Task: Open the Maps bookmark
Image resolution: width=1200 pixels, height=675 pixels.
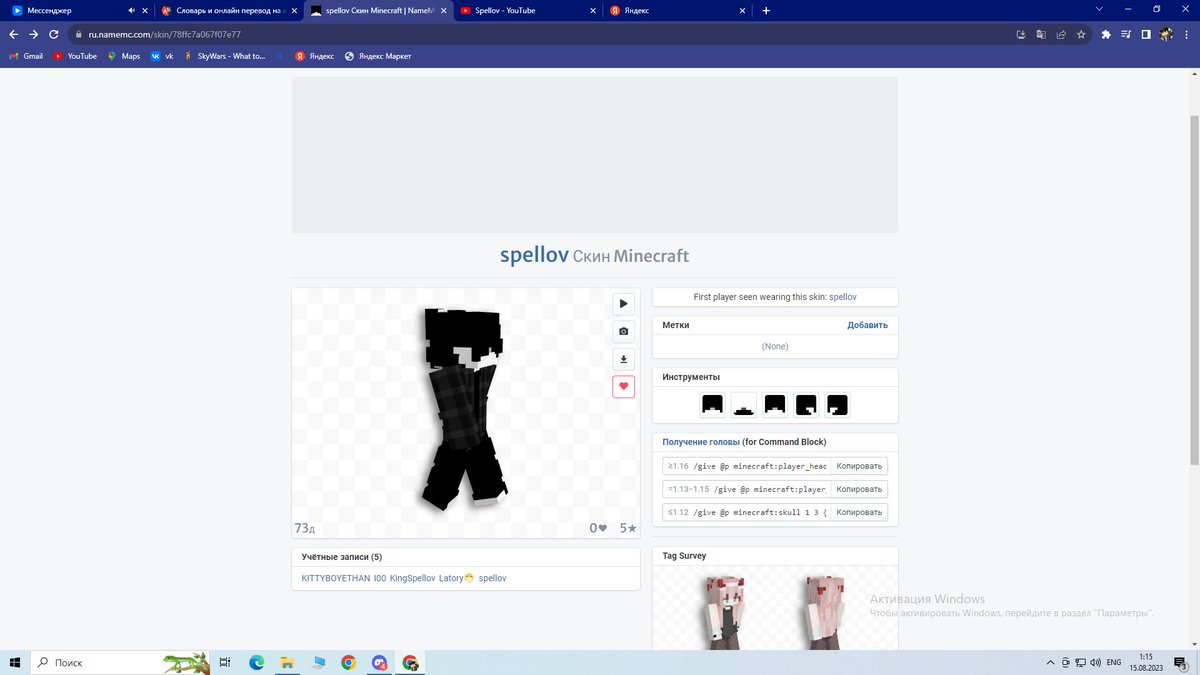Action: tap(124, 56)
